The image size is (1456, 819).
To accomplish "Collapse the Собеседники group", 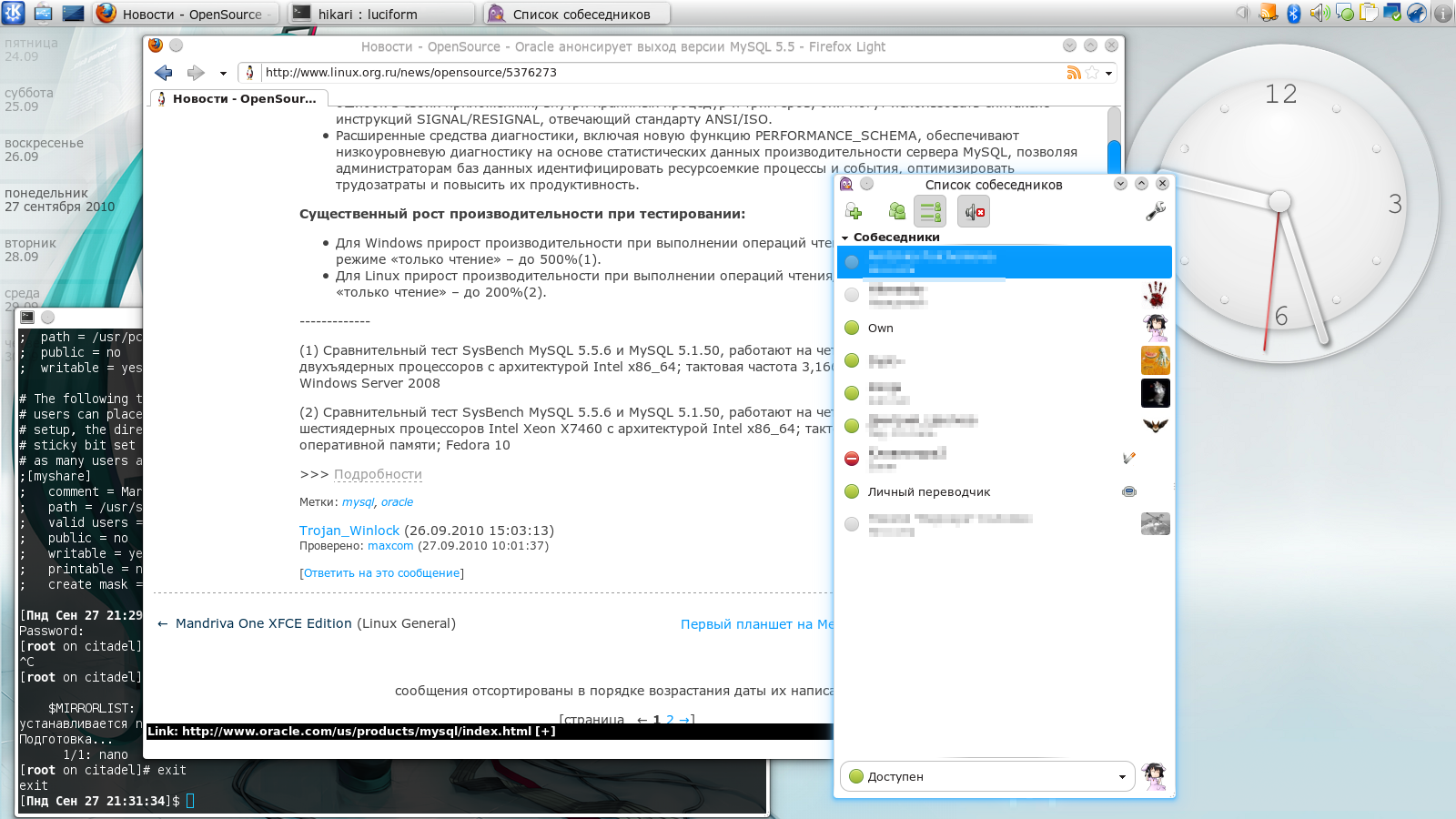I will pos(845,238).
